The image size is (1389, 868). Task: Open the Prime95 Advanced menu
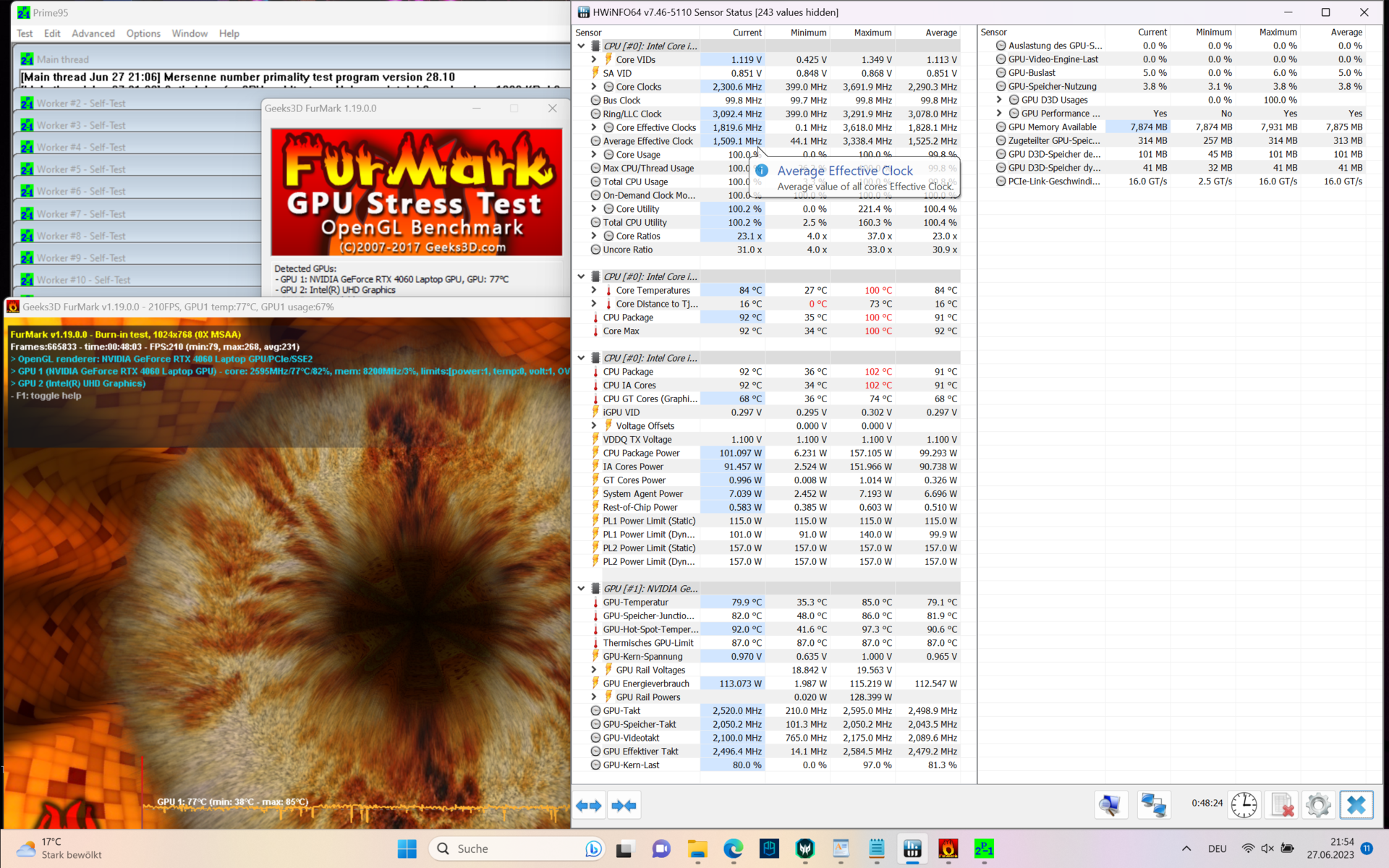(93, 33)
